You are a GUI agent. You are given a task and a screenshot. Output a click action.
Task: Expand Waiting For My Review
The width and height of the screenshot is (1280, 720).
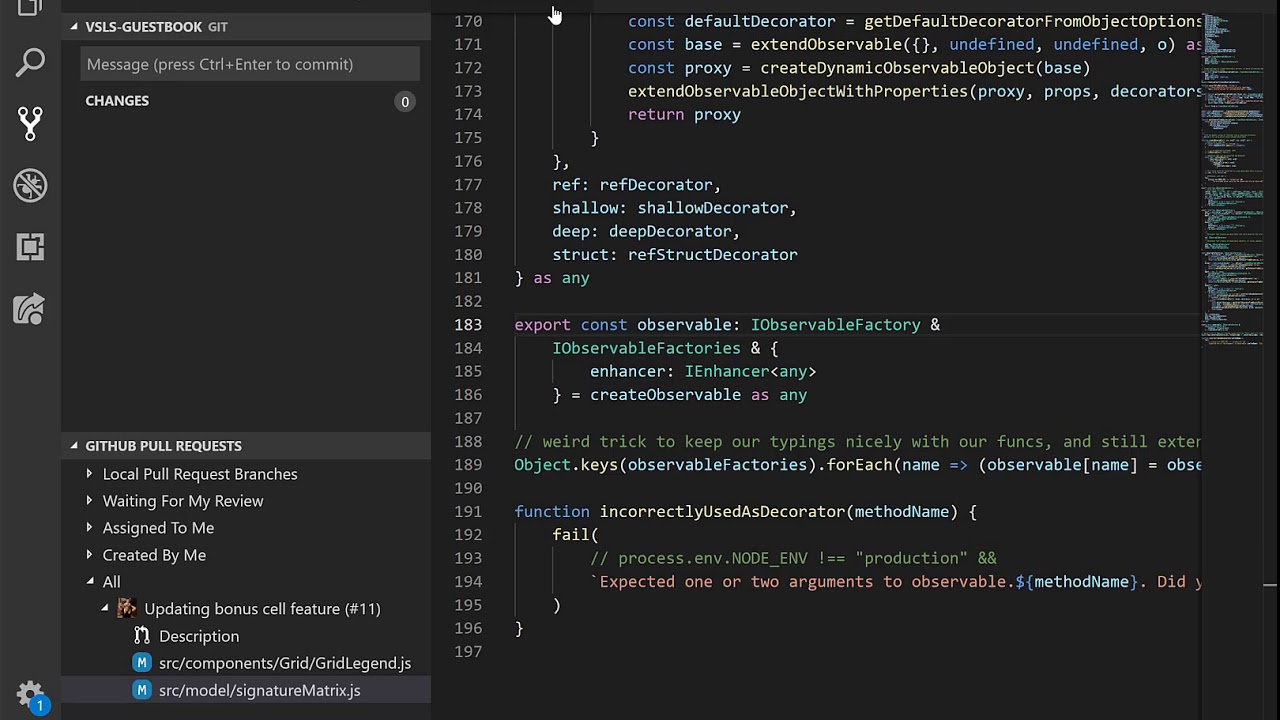click(90, 501)
